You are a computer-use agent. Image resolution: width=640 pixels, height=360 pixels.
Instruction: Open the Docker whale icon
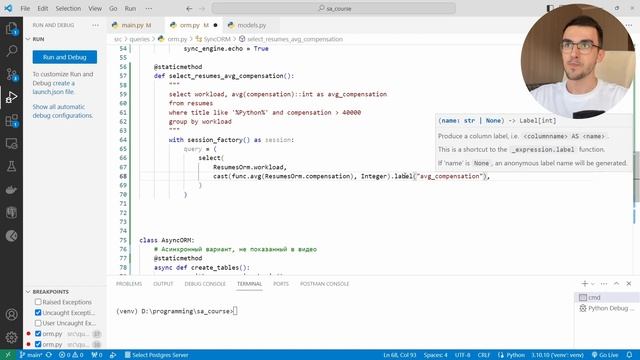click(x=11, y=189)
